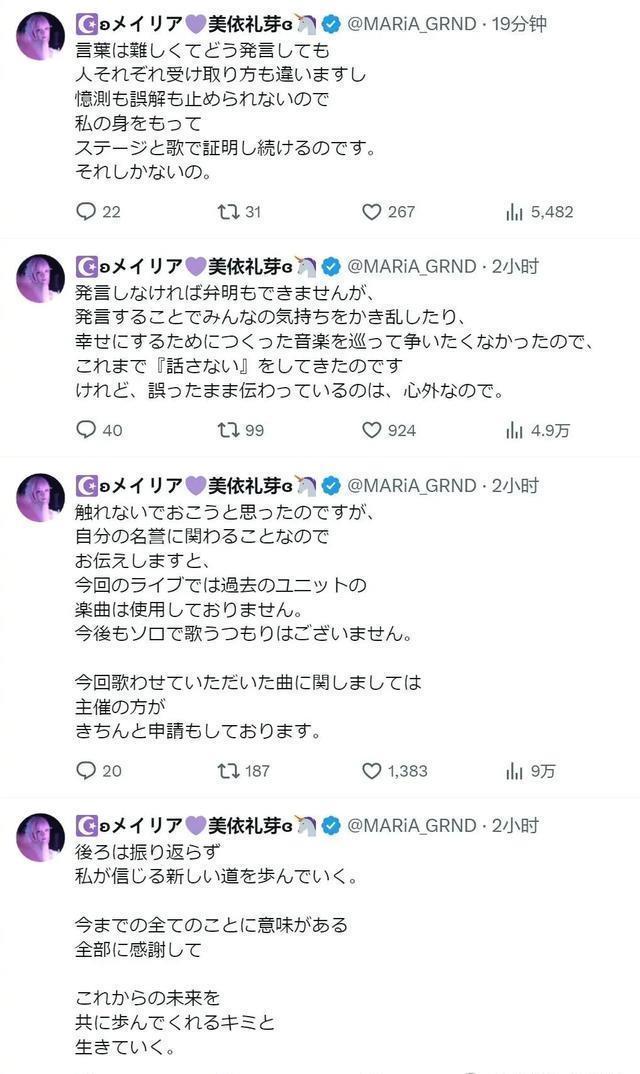This screenshot has height=1074, width=640.
Task: Like the tweet with 924 likes
Action: tap(372, 430)
